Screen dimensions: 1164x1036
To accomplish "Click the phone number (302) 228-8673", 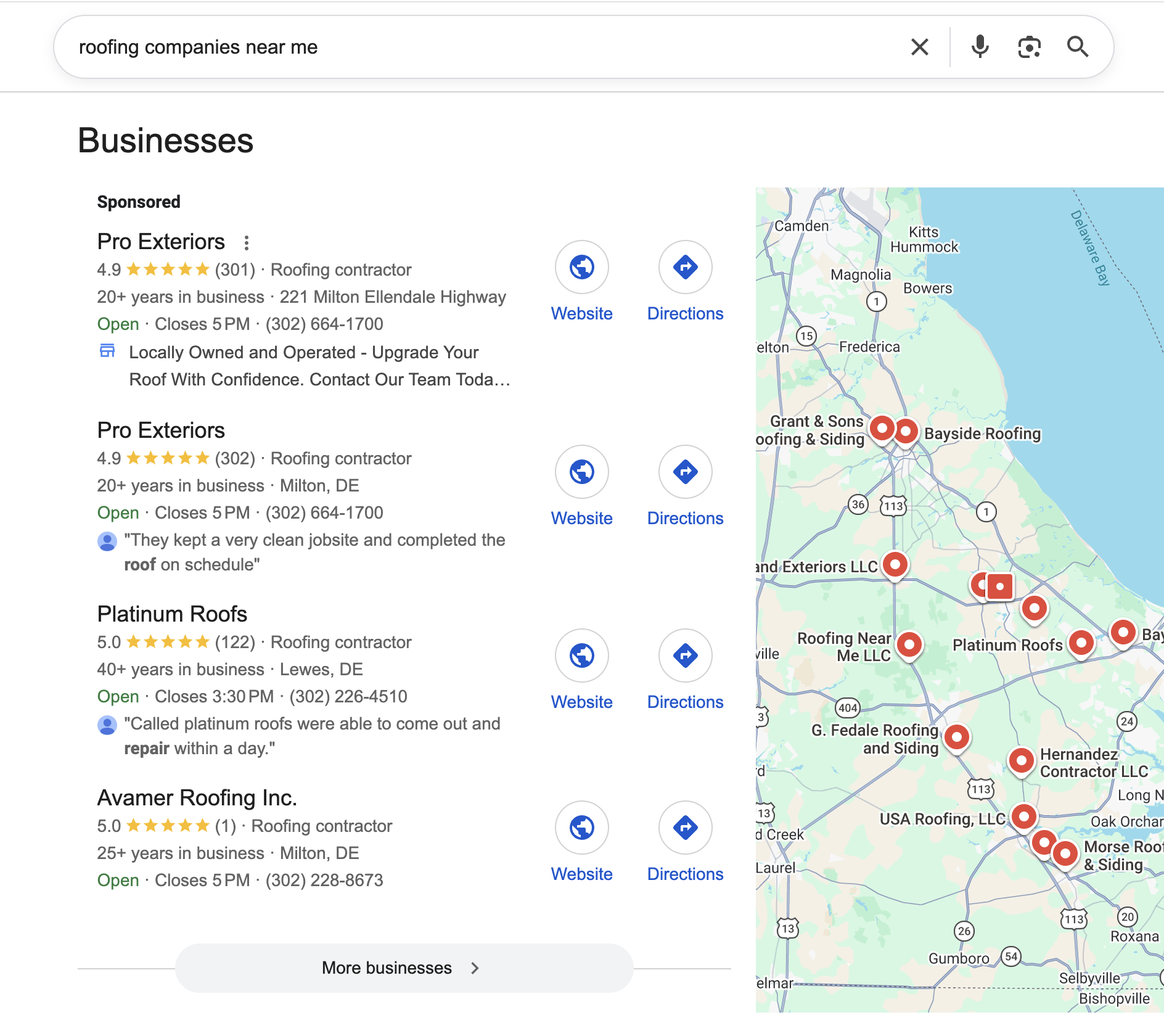I will [x=324, y=881].
